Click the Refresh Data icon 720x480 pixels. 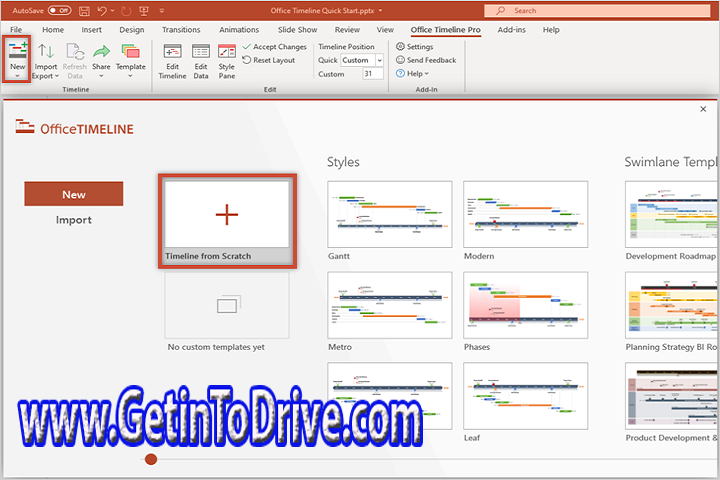[x=74, y=61]
